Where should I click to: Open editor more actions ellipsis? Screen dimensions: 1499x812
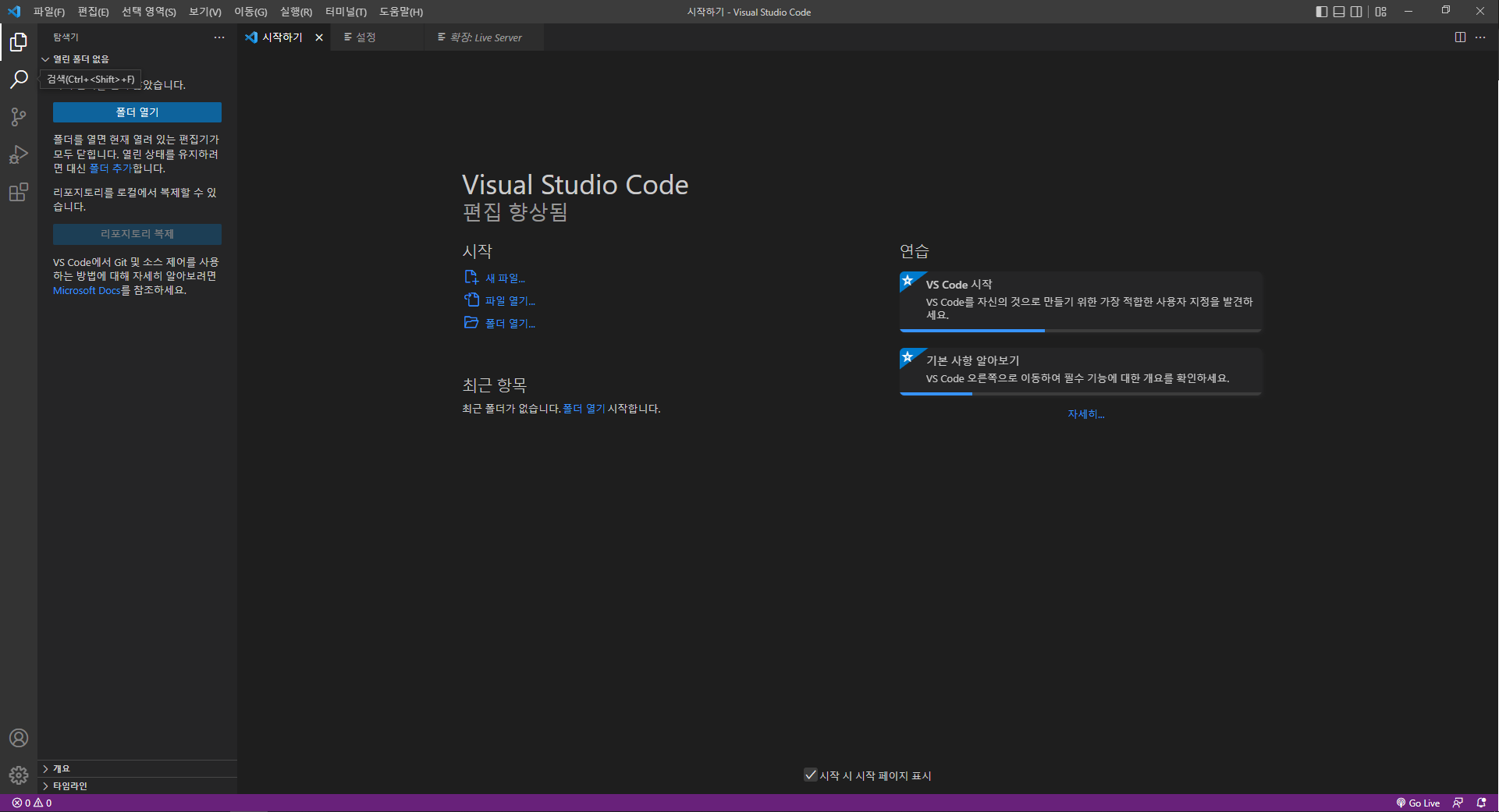click(1480, 37)
